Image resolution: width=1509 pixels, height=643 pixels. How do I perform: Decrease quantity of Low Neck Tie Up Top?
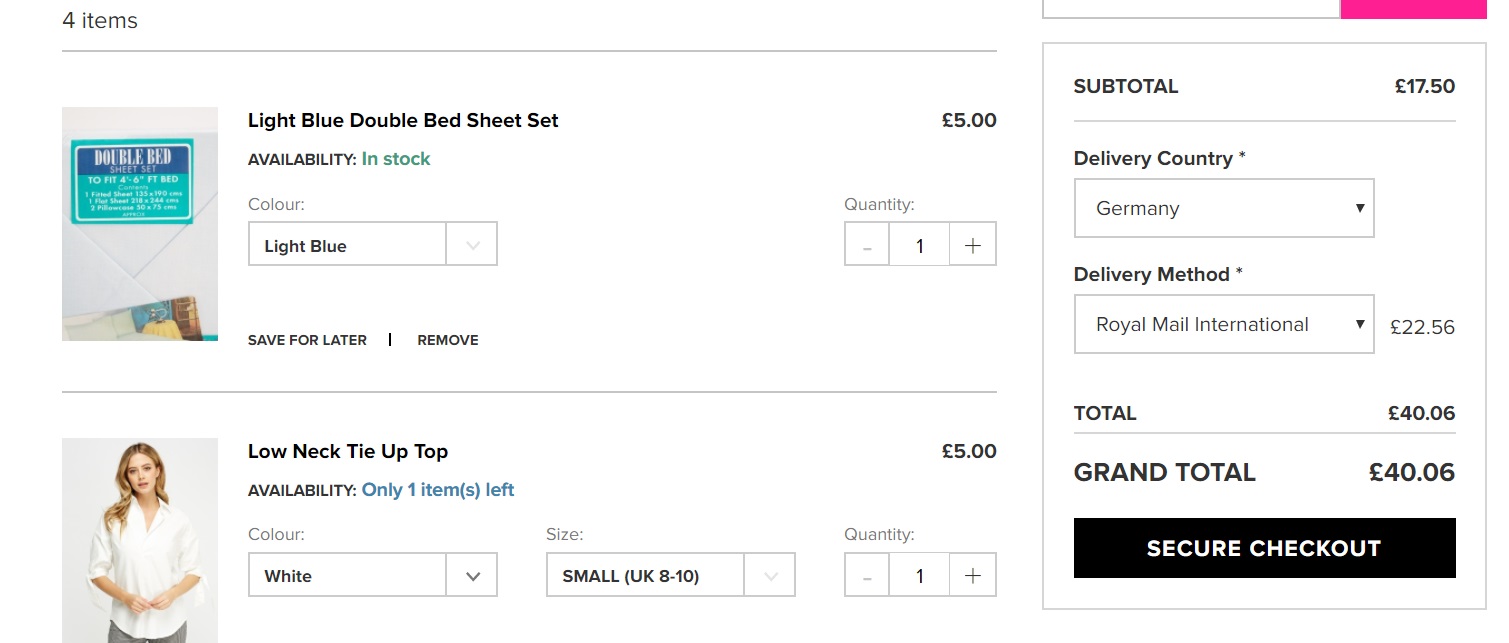[868, 575]
